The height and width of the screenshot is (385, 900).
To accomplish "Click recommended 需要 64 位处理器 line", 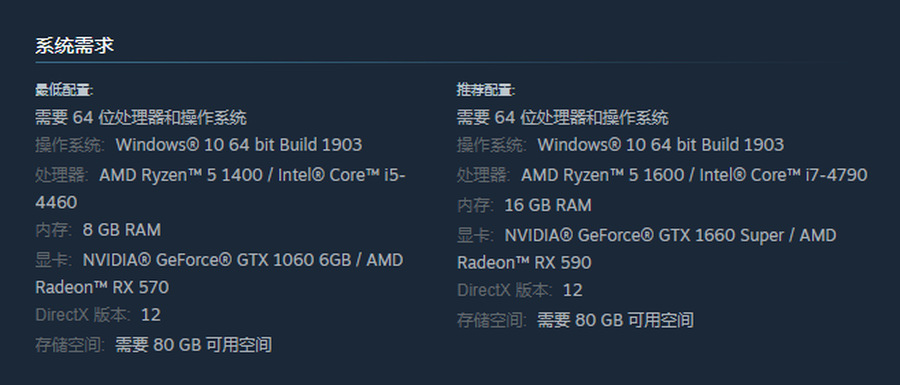I will tap(562, 118).
